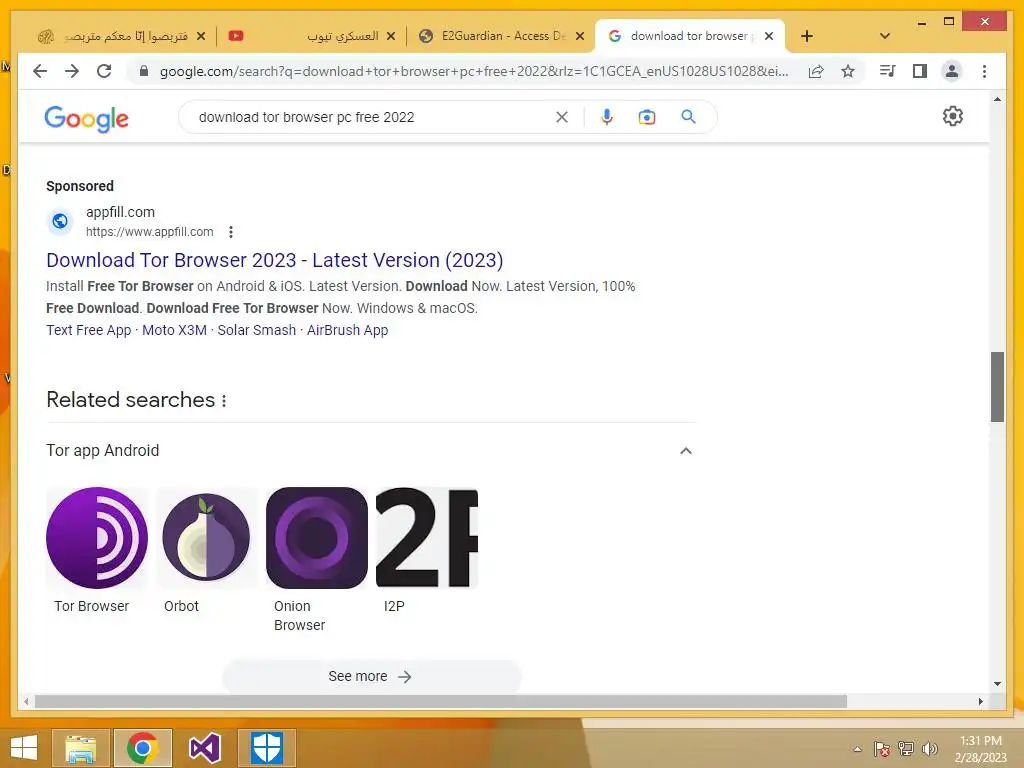Submit search with magnifier icon
The width and height of the screenshot is (1024, 768).
point(688,117)
